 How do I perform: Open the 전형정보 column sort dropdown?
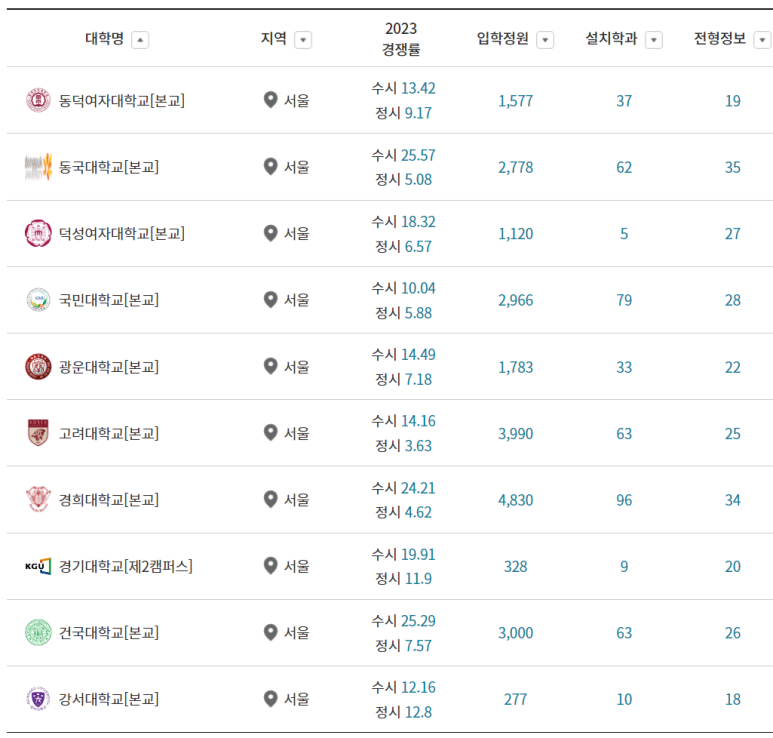point(762,39)
